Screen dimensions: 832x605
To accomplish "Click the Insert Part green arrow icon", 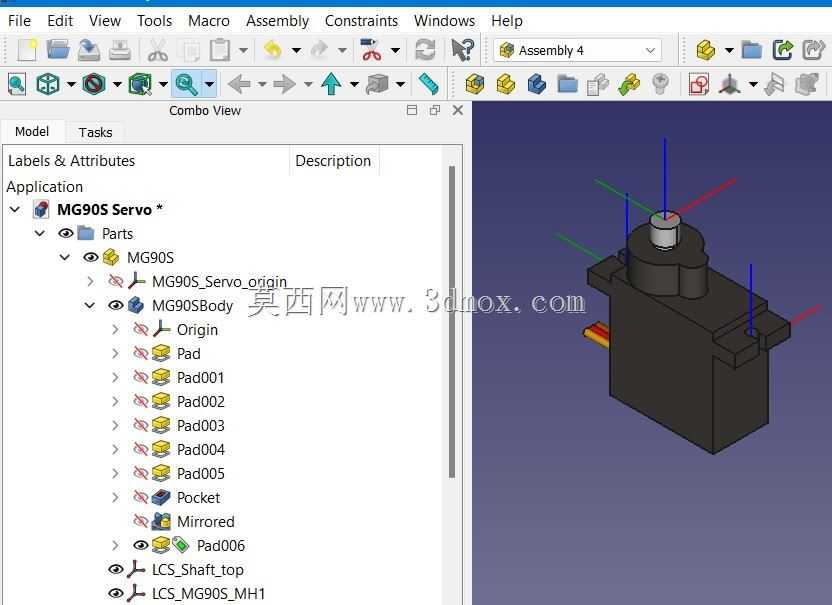I will point(629,84).
